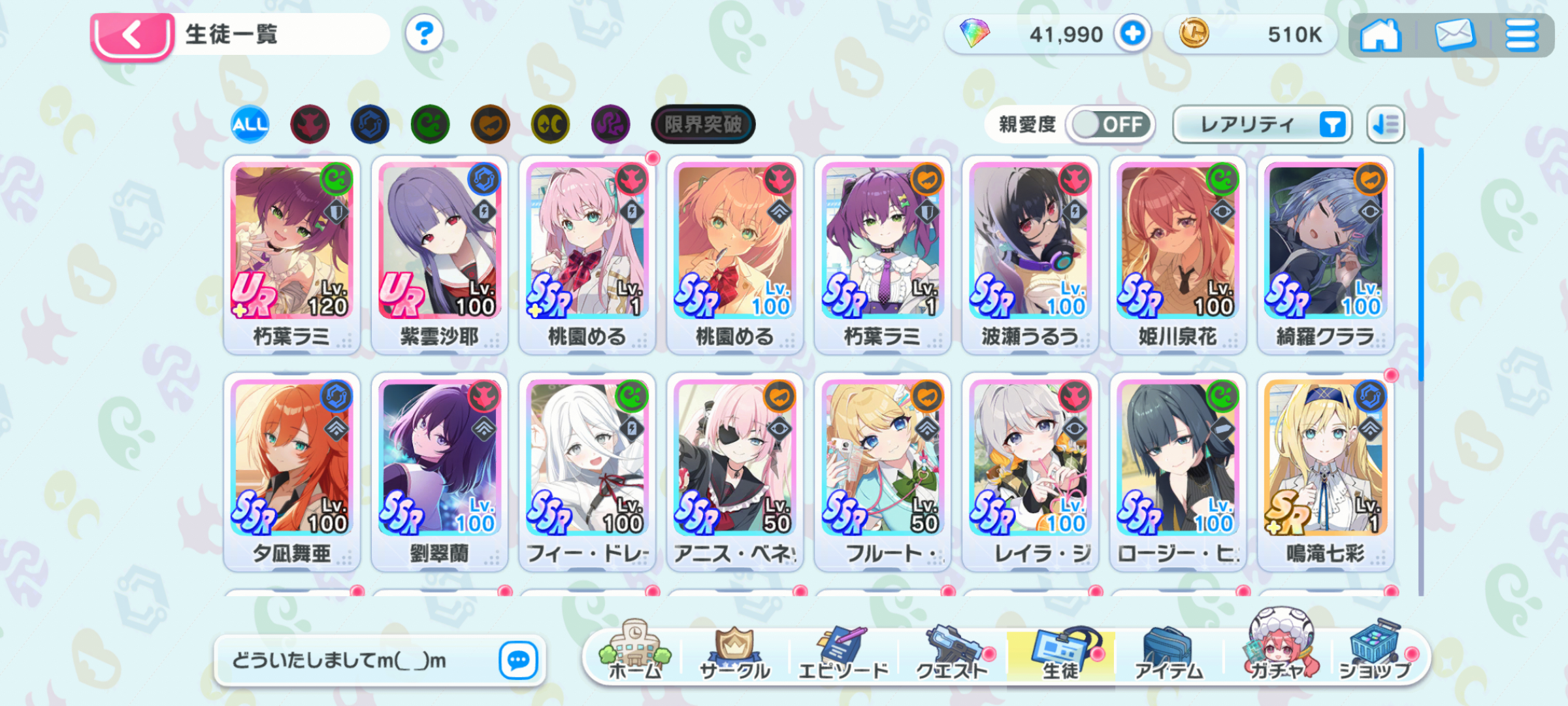Screen dimensions: 1568x706
Task: Open the help question mark icon
Action: pyautogui.click(x=424, y=33)
